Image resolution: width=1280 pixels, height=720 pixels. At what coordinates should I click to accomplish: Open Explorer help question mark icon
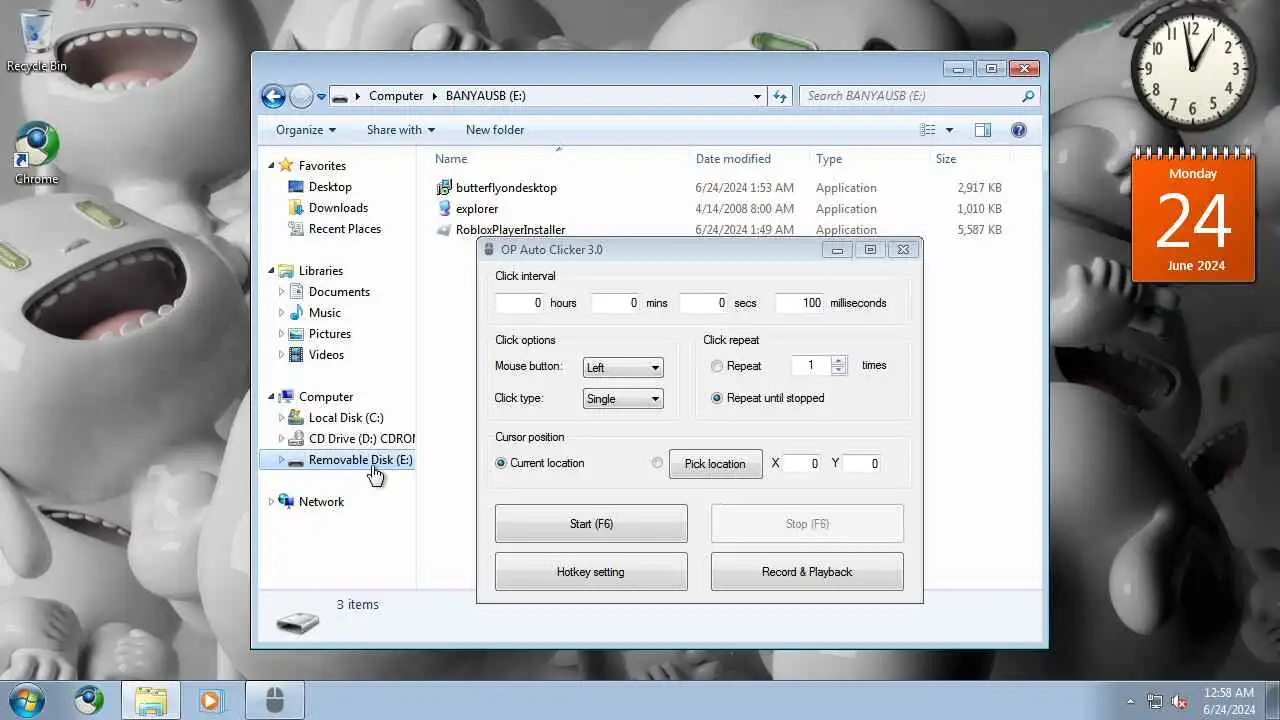[1019, 130]
